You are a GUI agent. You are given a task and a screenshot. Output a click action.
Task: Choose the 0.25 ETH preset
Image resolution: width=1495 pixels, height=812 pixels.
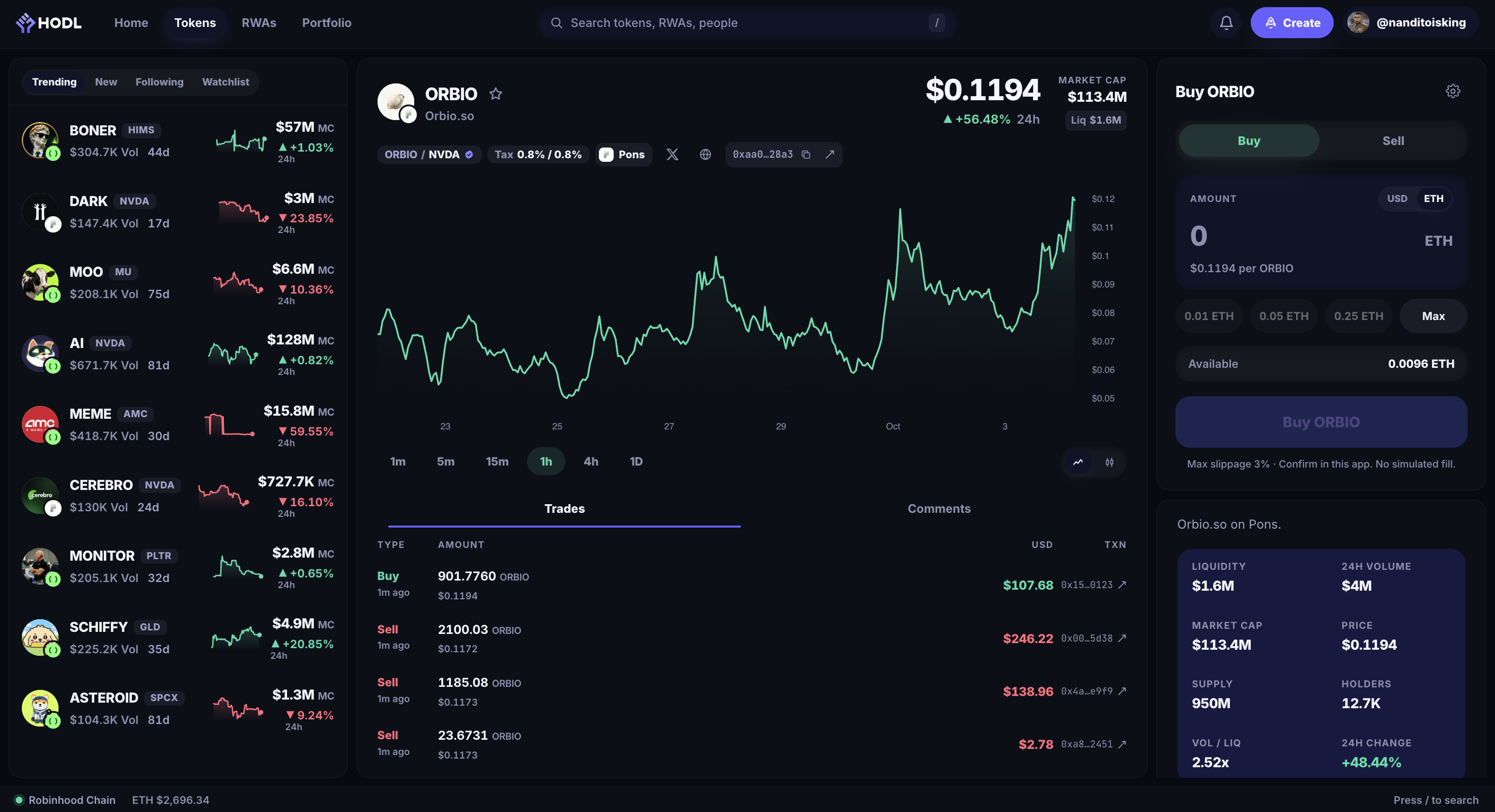point(1358,316)
